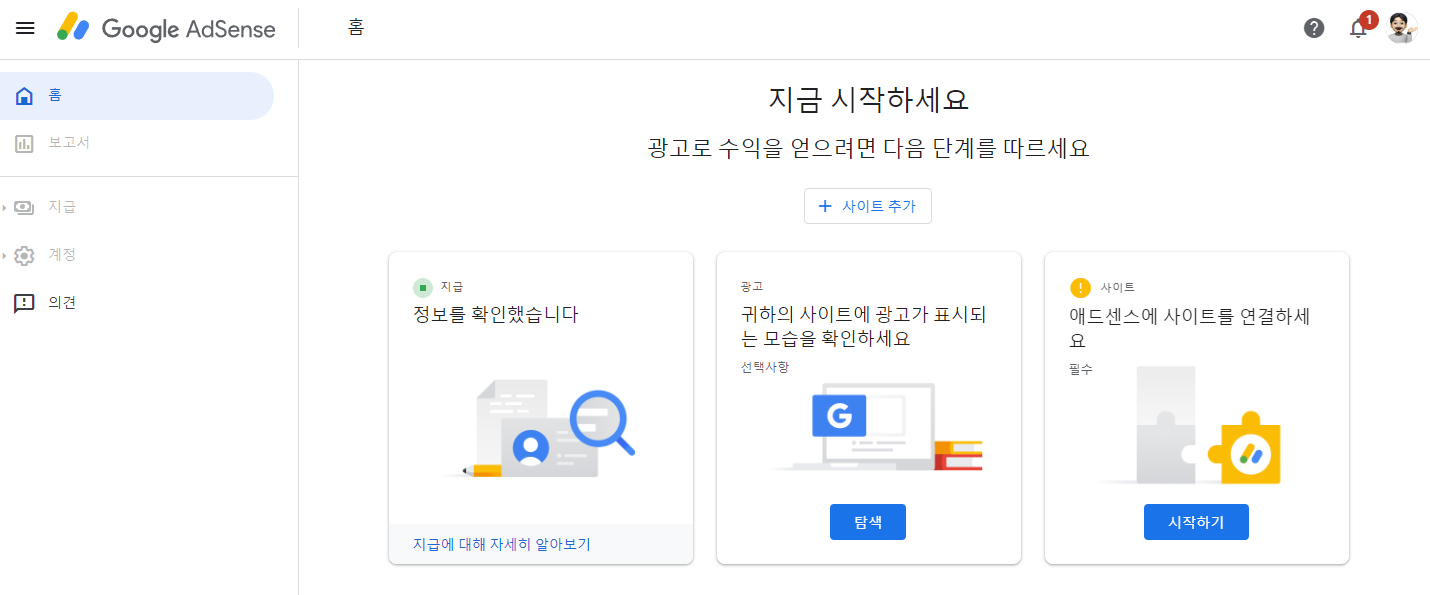The height and width of the screenshot is (595, 1430).
Task: Click the green status icon on 지급 card
Action: pyautogui.click(x=422, y=288)
